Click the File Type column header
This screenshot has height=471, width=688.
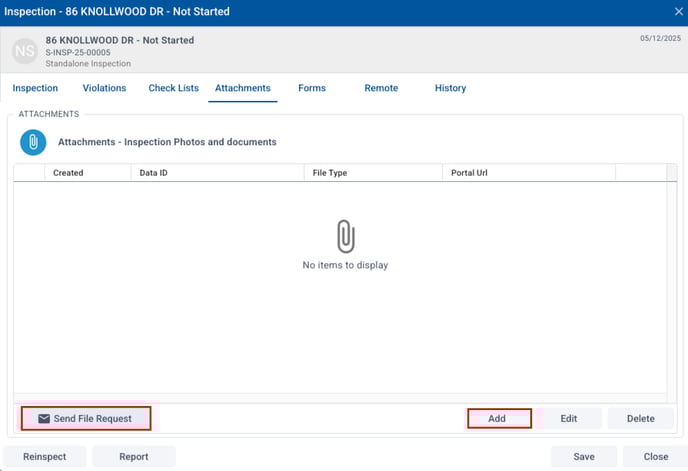(330, 173)
